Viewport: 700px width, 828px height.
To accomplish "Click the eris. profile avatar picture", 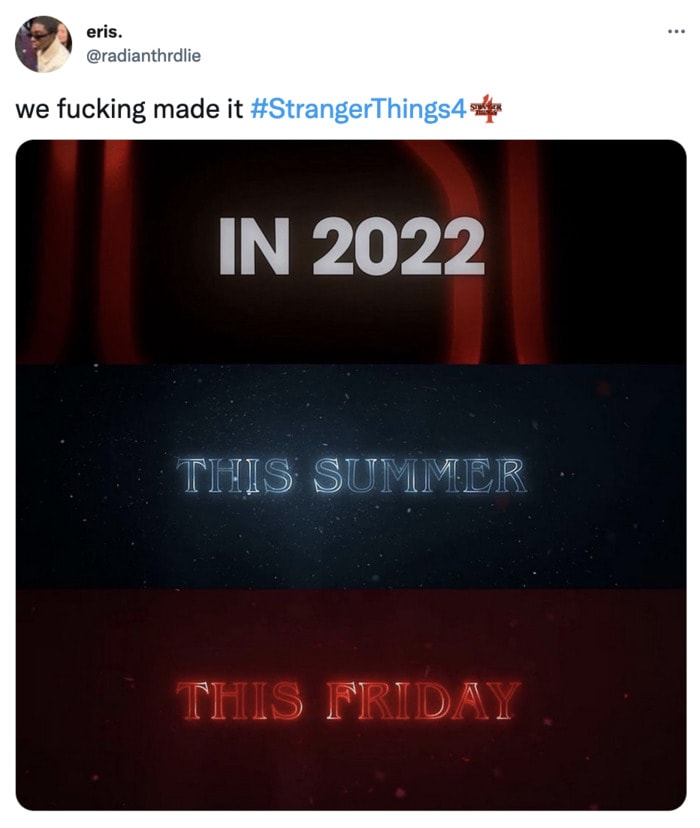I will pyautogui.click(x=44, y=44).
